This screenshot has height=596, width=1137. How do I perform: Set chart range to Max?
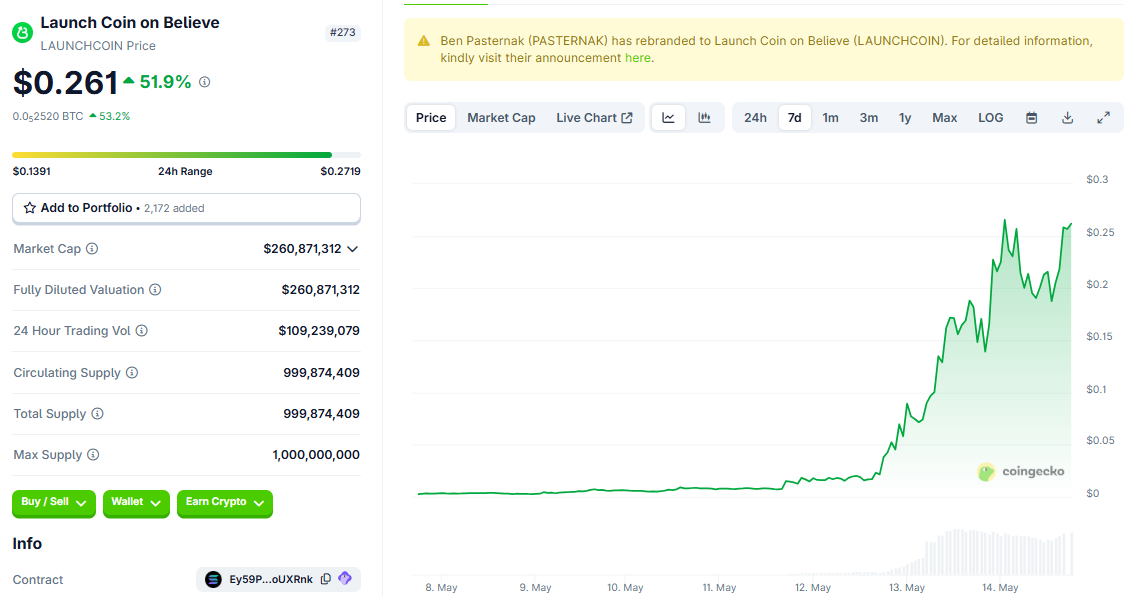point(945,117)
